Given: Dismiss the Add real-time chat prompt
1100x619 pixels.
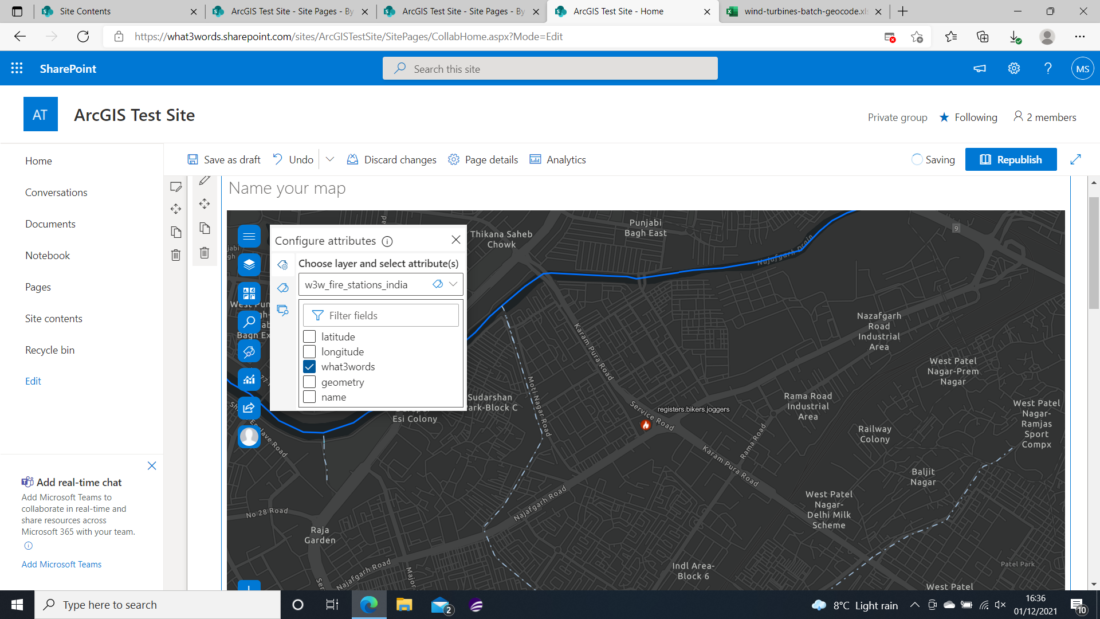Looking at the screenshot, I should tap(152, 466).
